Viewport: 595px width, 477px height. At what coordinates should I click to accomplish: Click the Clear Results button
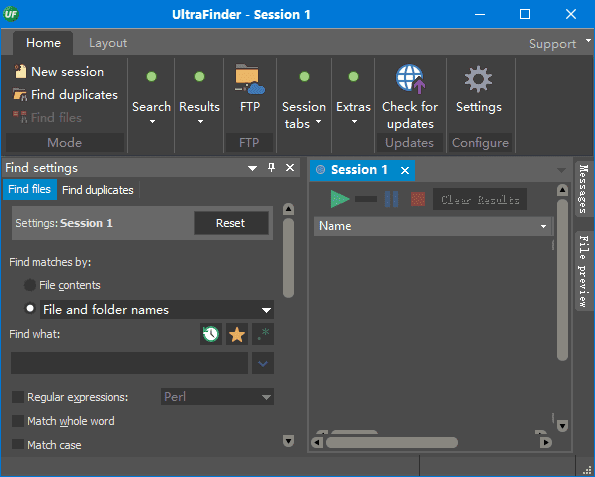coord(480,199)
